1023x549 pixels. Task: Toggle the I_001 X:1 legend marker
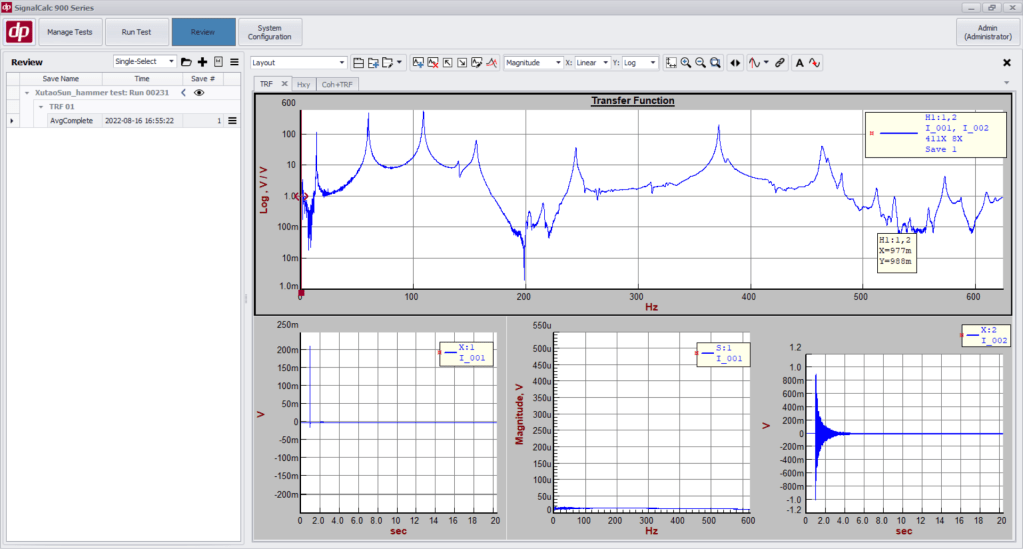(x=439, y=352)
